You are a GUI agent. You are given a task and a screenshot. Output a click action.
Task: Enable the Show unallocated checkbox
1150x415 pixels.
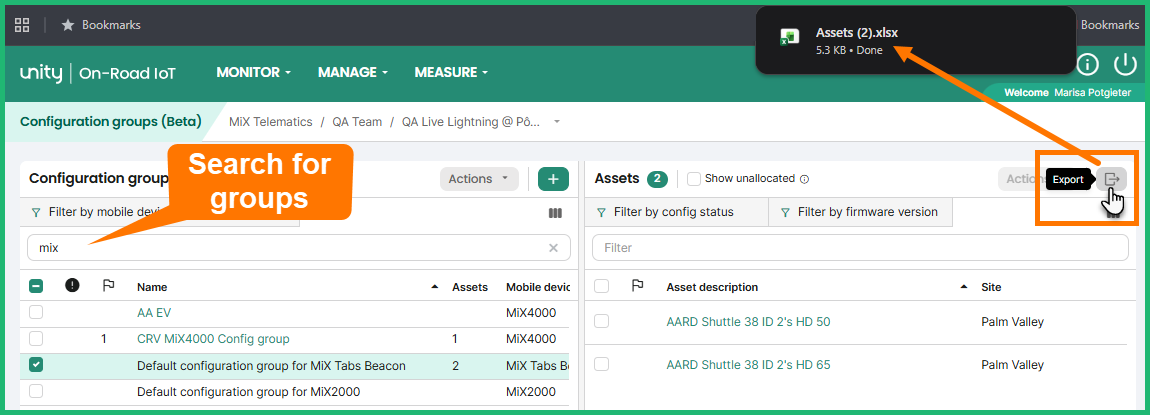tap(694, 179)
